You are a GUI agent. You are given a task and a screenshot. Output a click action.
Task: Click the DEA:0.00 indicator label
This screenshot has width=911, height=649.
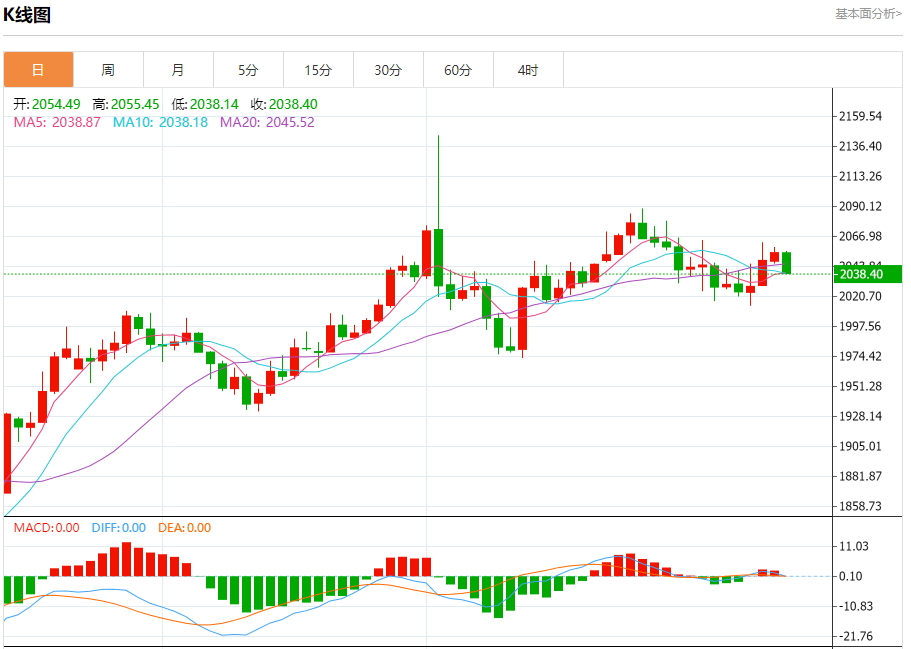click(185, 528)
